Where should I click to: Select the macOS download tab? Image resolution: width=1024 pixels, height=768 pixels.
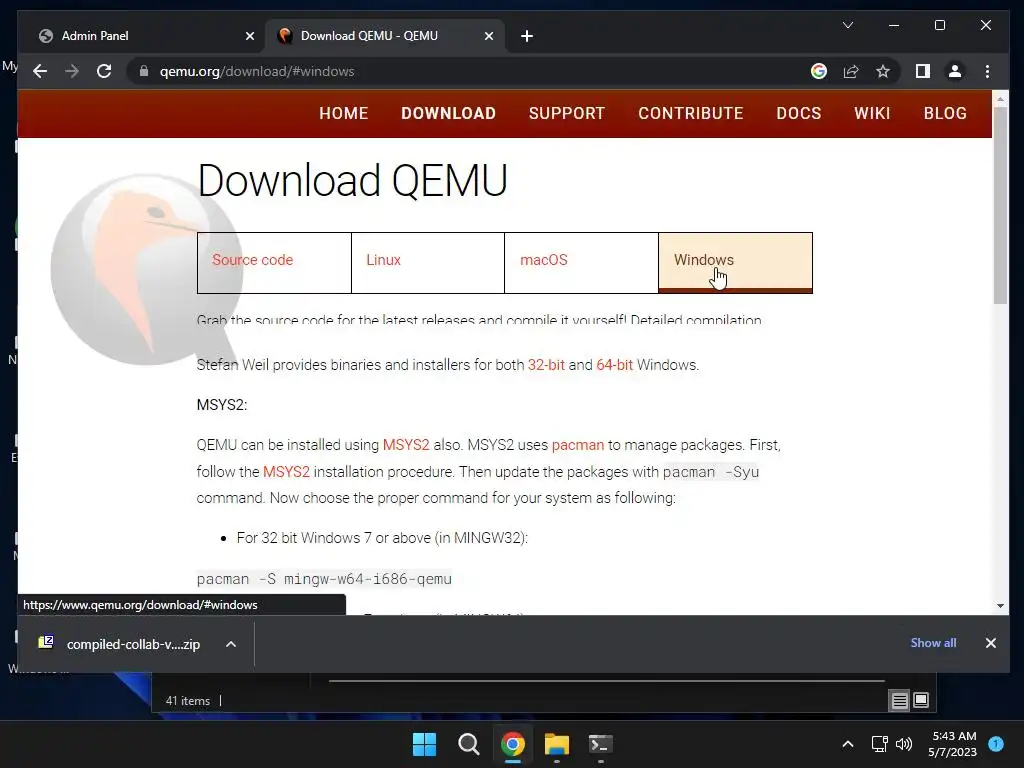coord(581,263)
